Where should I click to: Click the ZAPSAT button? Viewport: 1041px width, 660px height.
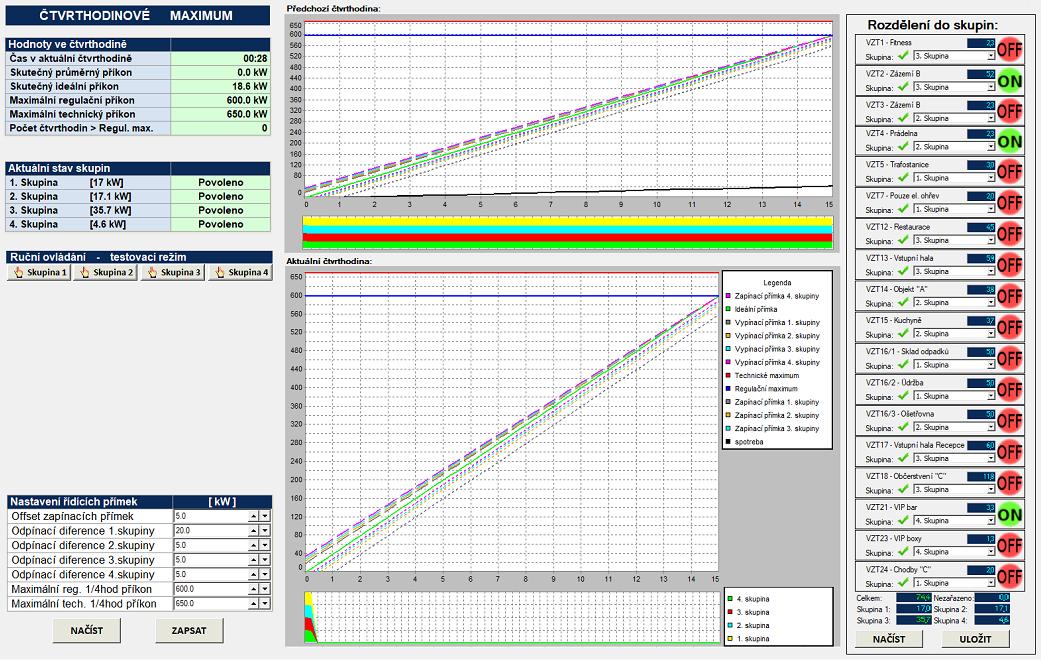[189, 630]
